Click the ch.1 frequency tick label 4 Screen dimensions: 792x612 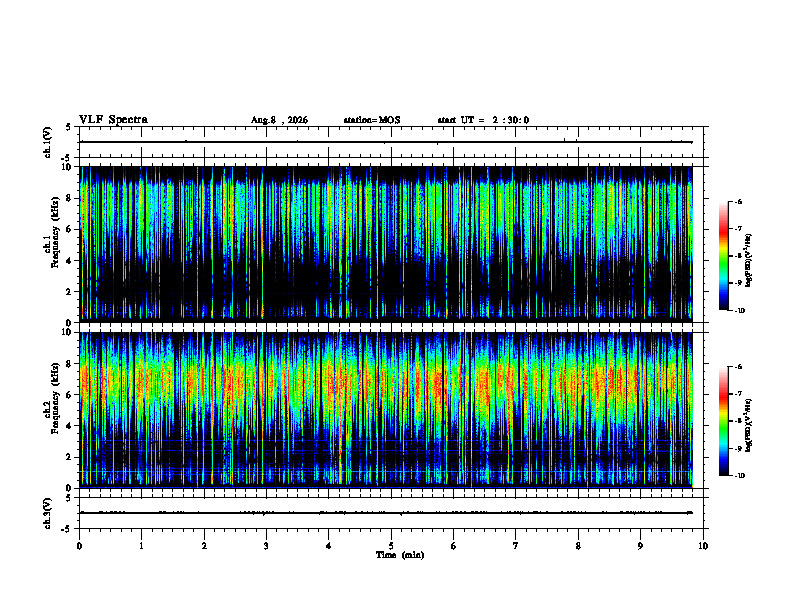[68, 261]
